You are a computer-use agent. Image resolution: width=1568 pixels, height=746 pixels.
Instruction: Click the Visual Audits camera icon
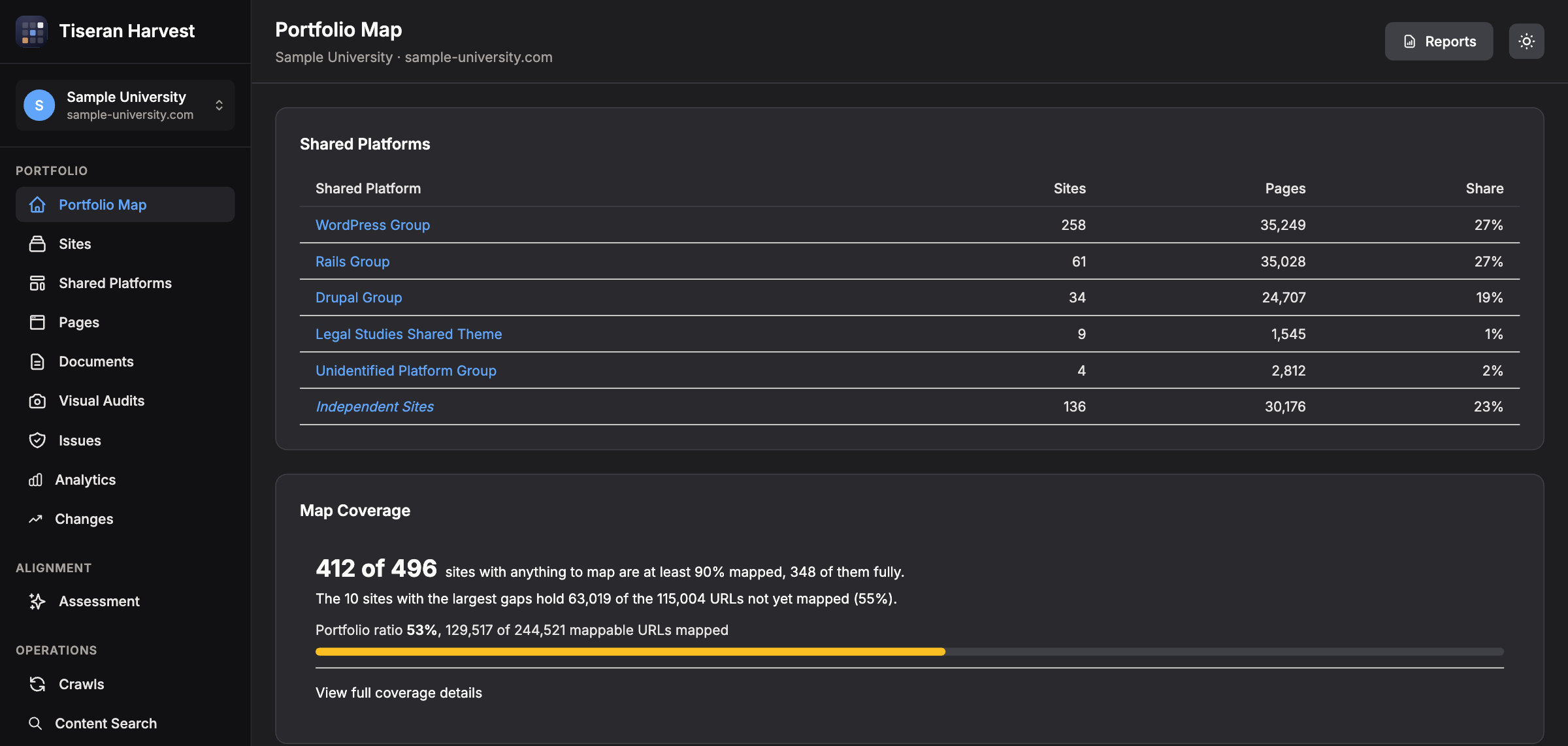pos(37,400)
